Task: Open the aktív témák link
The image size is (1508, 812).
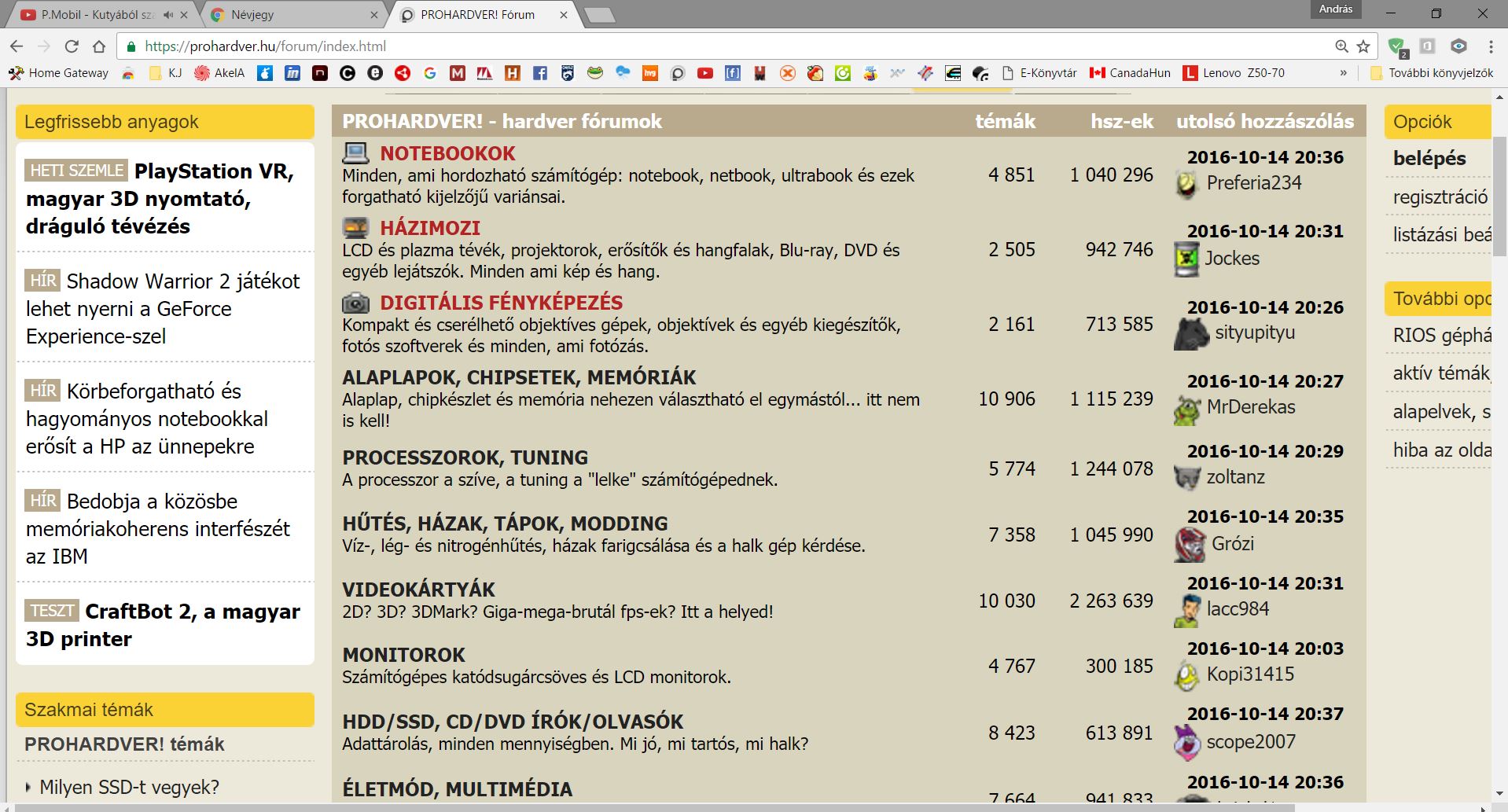Action: tap(1441, 373)
